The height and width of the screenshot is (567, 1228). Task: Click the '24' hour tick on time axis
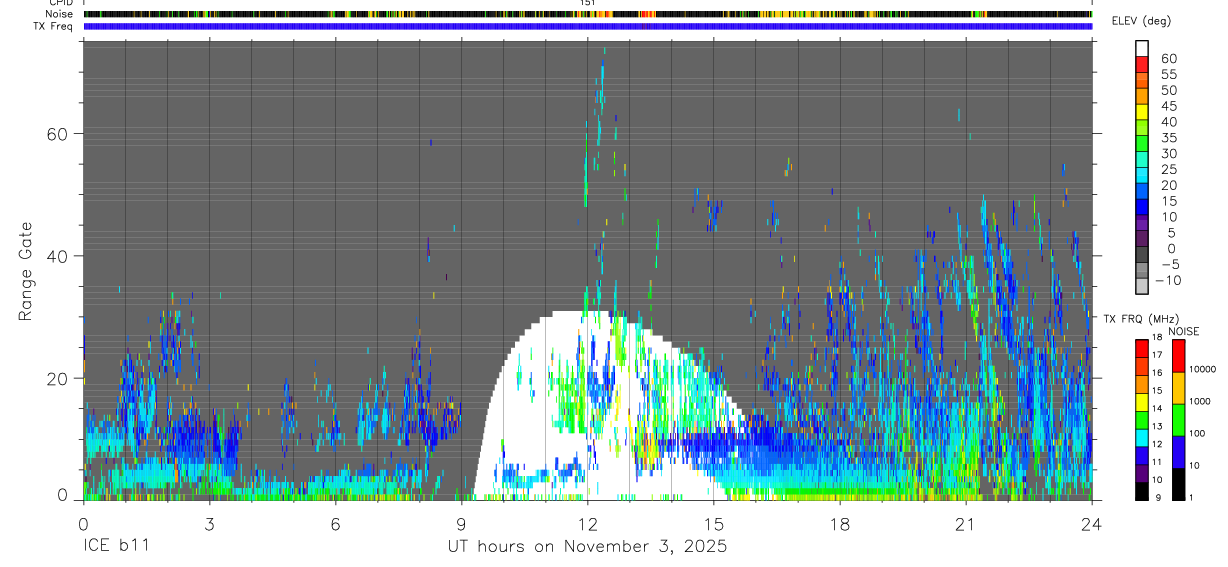pos(1091,524)
